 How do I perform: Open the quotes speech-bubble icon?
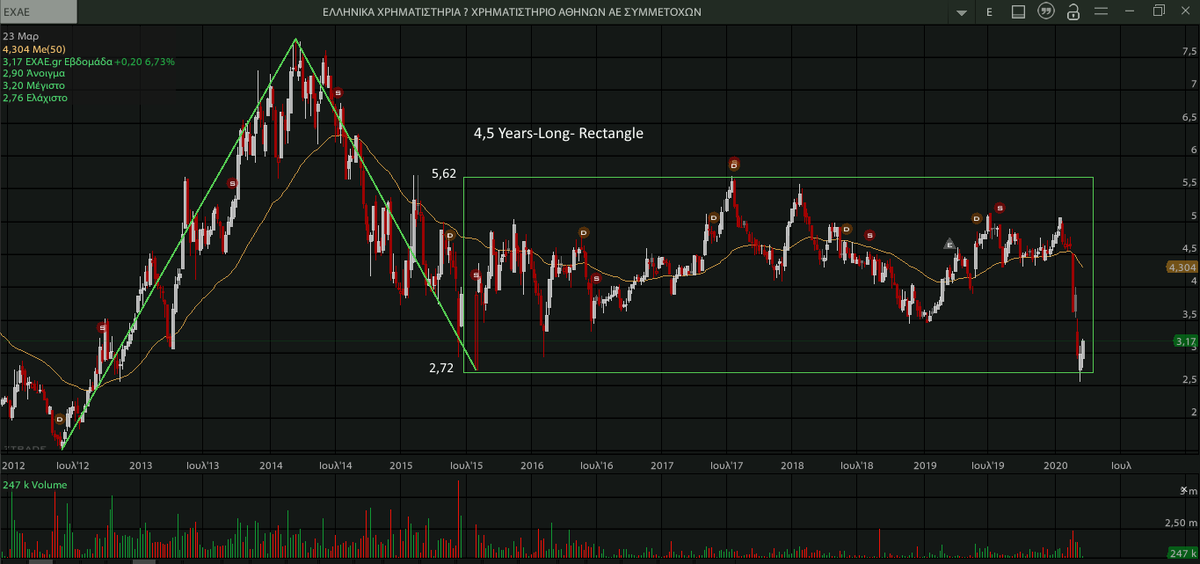point(1045,12)
